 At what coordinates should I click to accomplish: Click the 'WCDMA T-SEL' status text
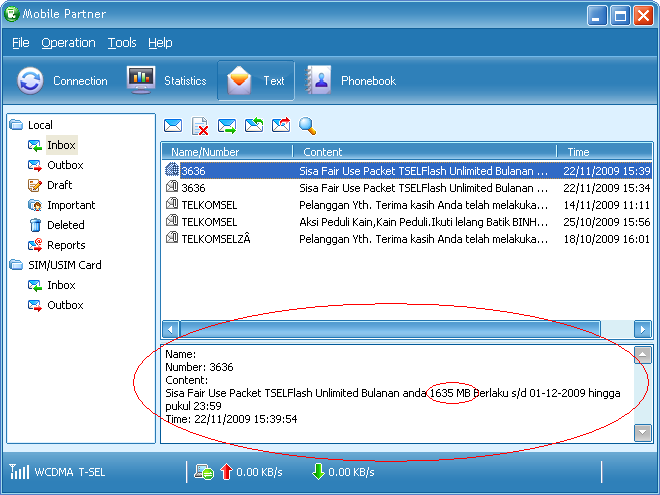click(x=70, y=472)
